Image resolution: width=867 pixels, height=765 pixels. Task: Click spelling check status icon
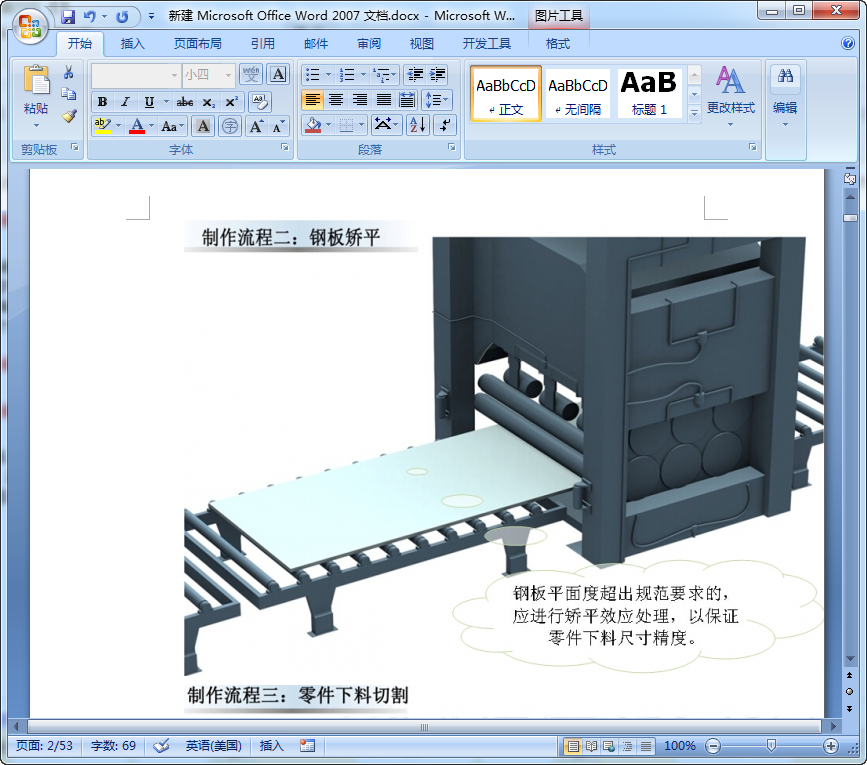[x=161, y=746]
